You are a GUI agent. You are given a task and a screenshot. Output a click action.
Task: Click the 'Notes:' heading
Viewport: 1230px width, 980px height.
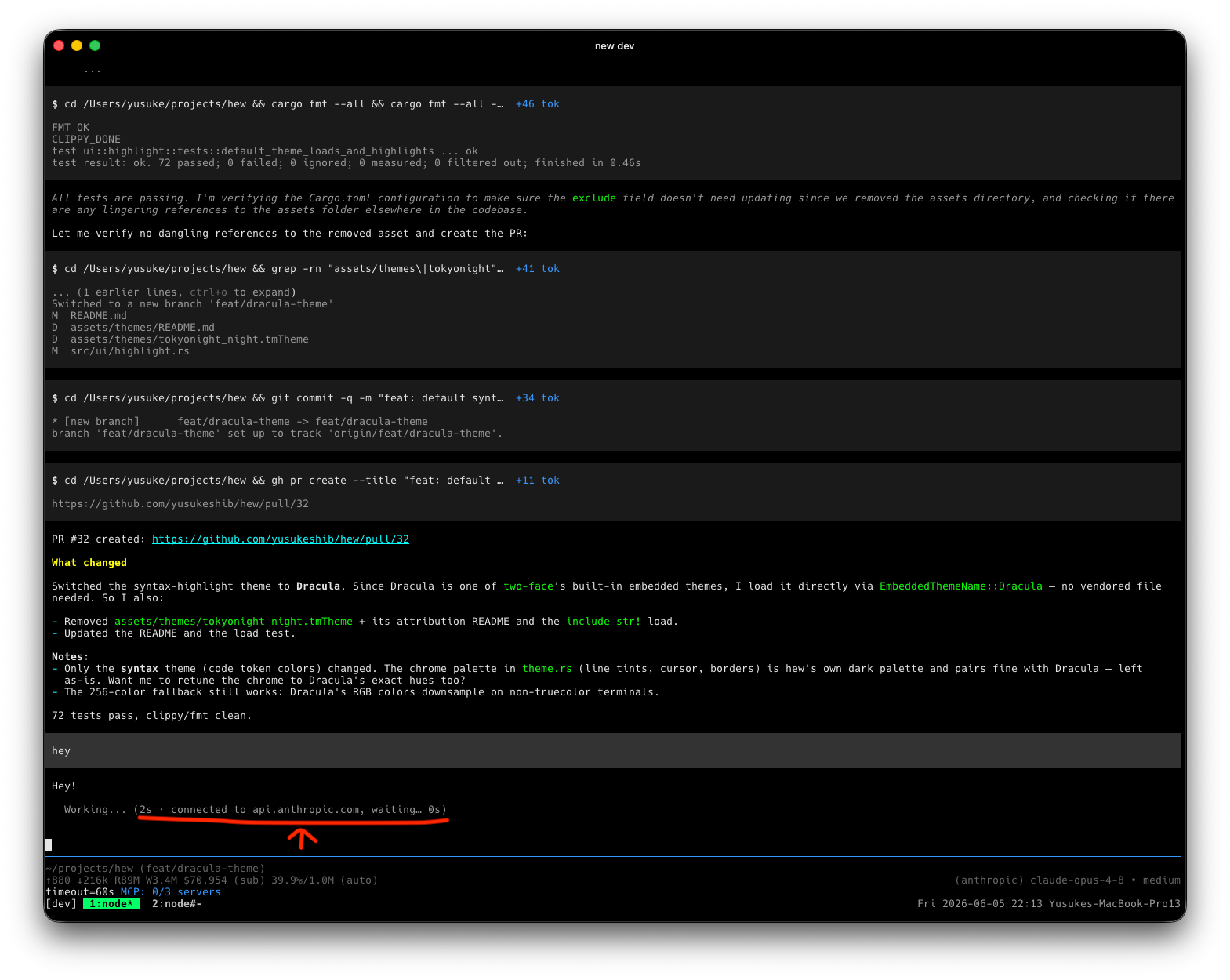(71, 657)
